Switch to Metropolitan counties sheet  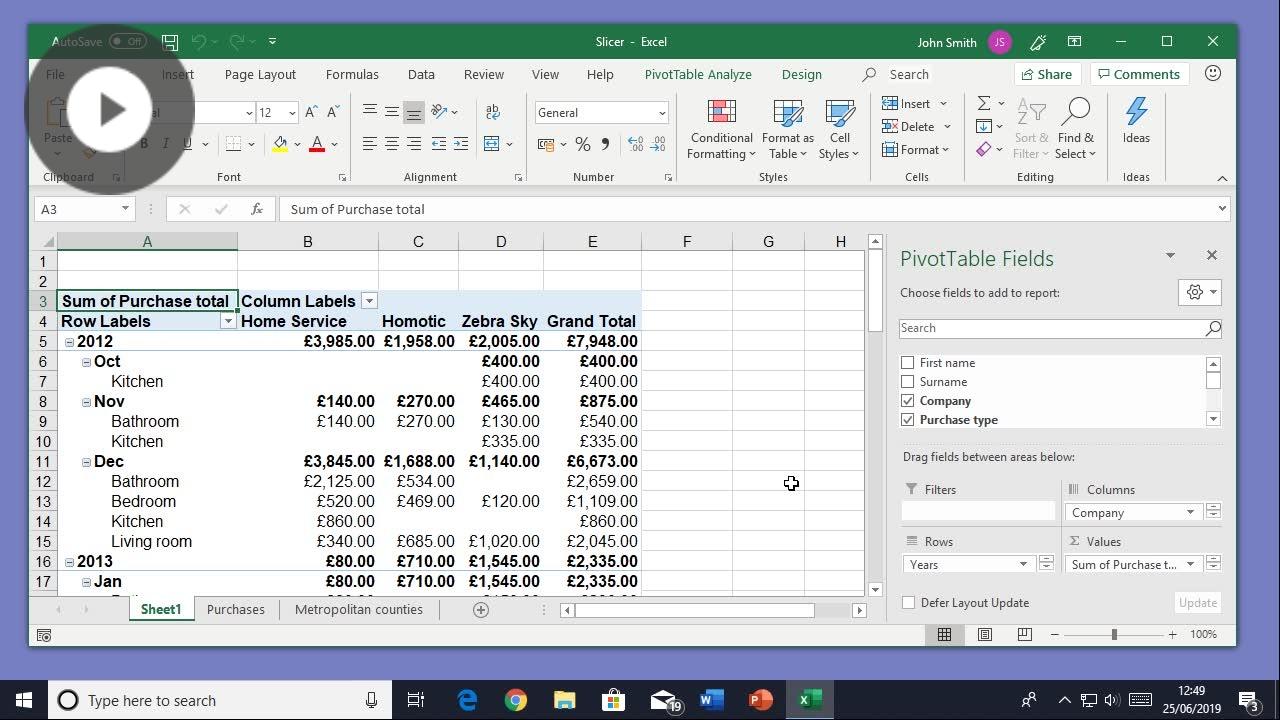click(358, 610)
